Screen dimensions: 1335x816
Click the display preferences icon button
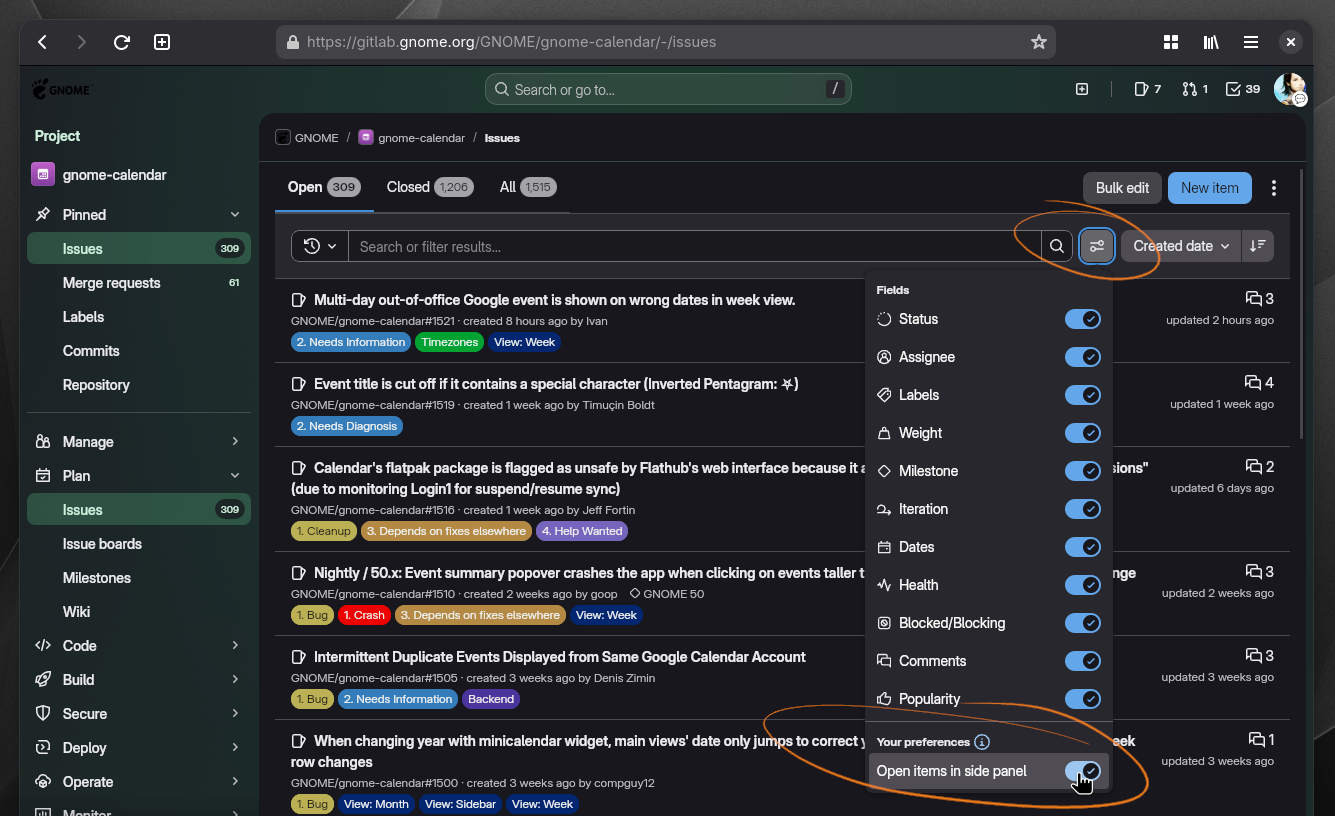click(x=1097, y=246)
